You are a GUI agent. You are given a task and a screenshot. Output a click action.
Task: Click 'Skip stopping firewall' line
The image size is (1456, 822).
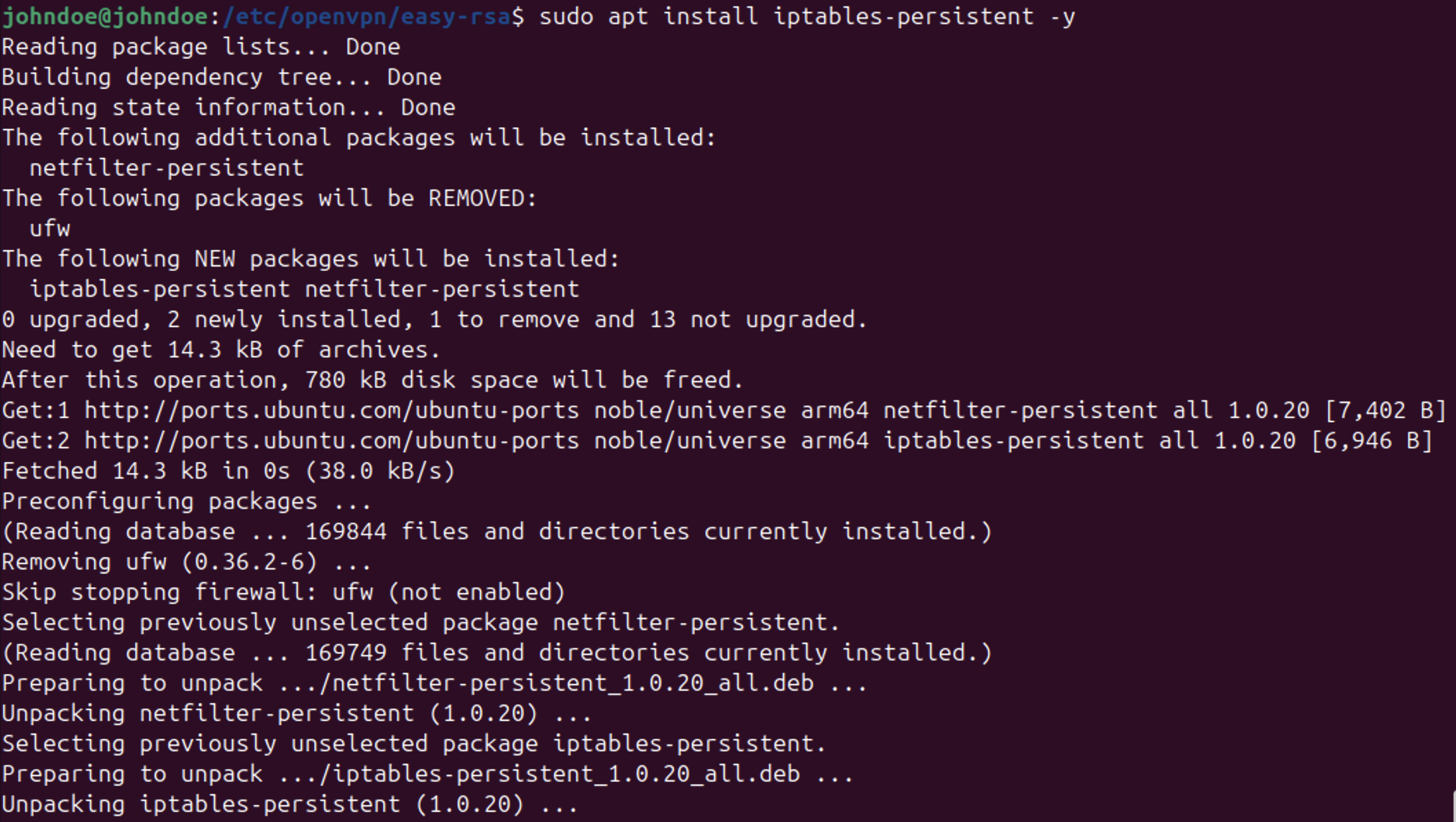tap(284, 592)
